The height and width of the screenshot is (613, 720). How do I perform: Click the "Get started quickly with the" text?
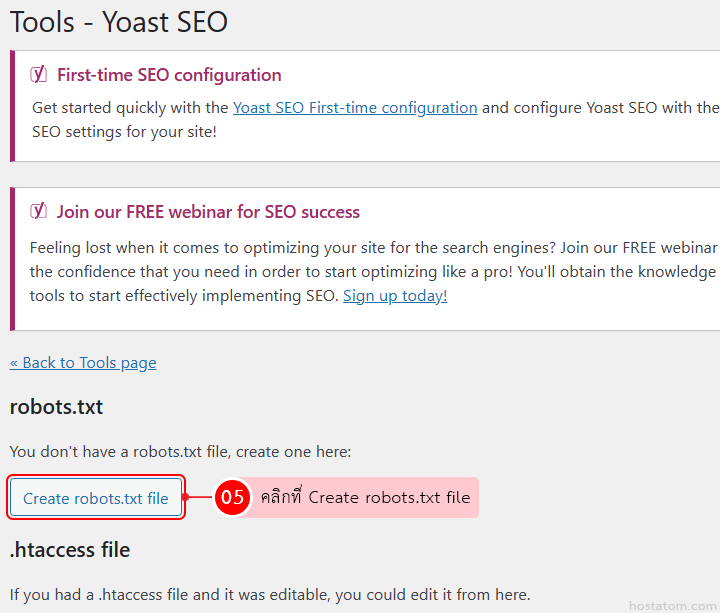[130, 108]
